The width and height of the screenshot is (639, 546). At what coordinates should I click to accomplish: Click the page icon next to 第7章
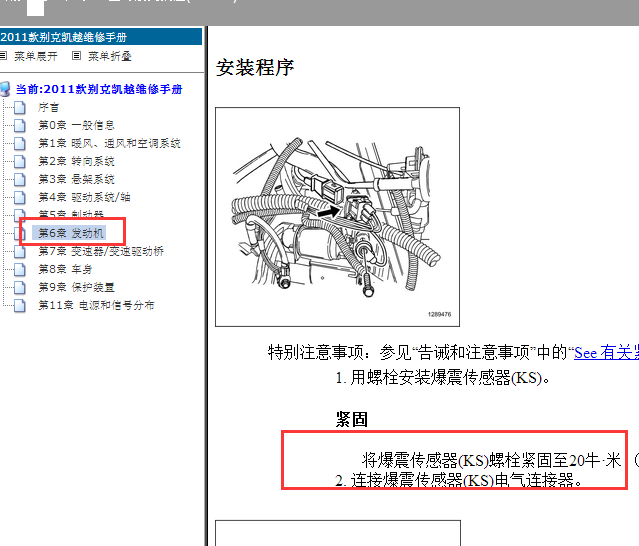[x=20, y=251]
